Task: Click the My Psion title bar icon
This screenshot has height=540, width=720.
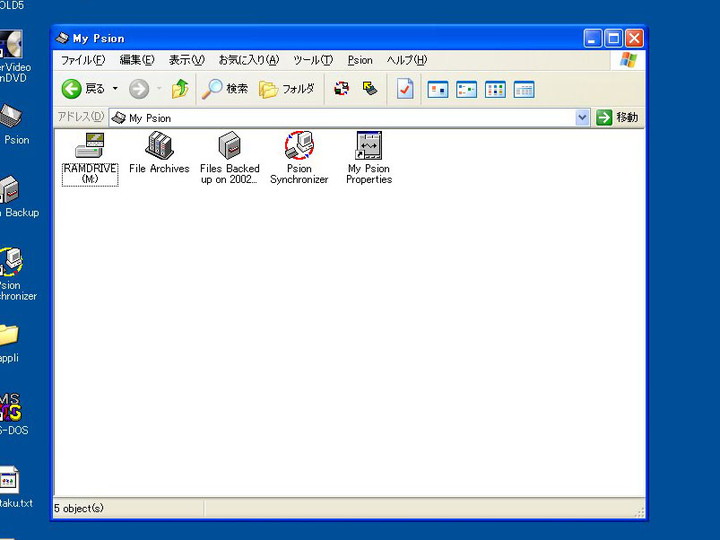Action: 62,38
